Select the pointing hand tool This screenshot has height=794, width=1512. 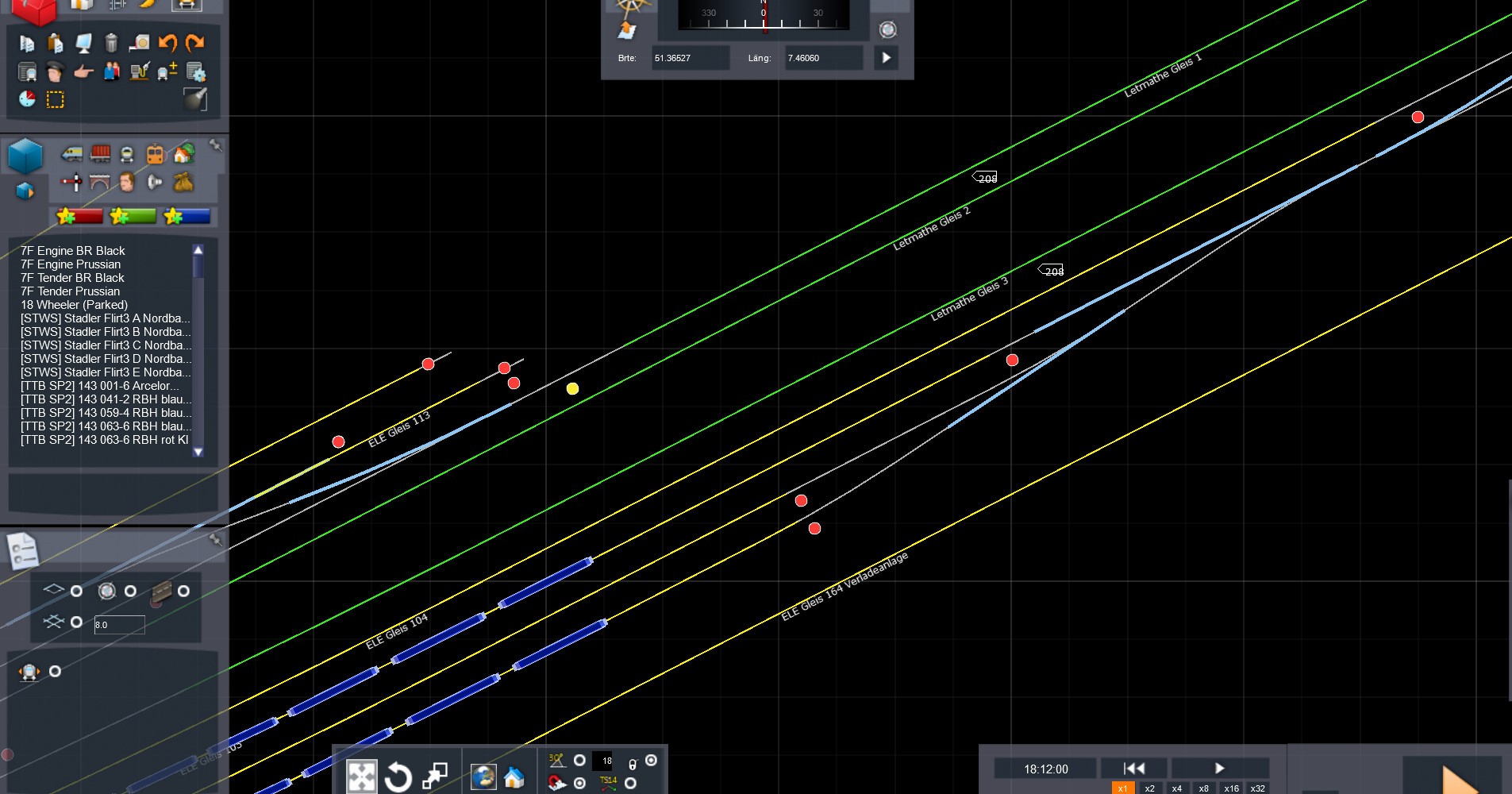point(83,72)
